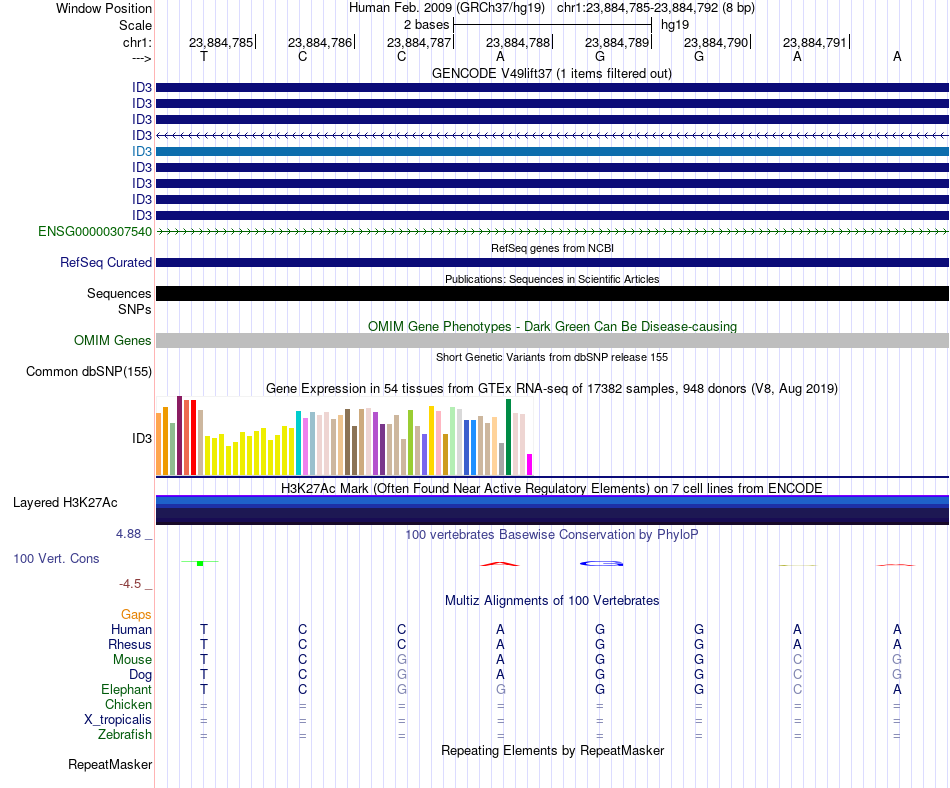Click the OMIM Genes label
This screenshot has height=788, width=950.
(x=112, y=340)
